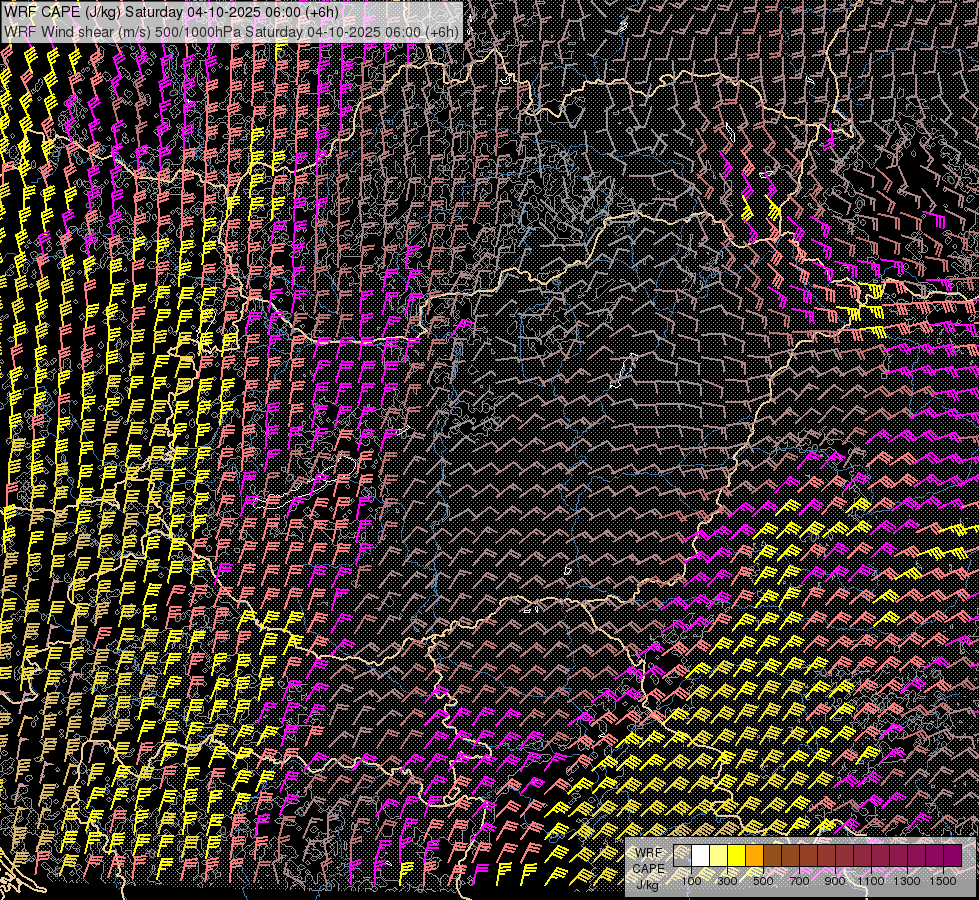Select the 1500 label on the legend
Viewport: 979px width, 900px height.
pyautogui.click(x=943, y=881)
